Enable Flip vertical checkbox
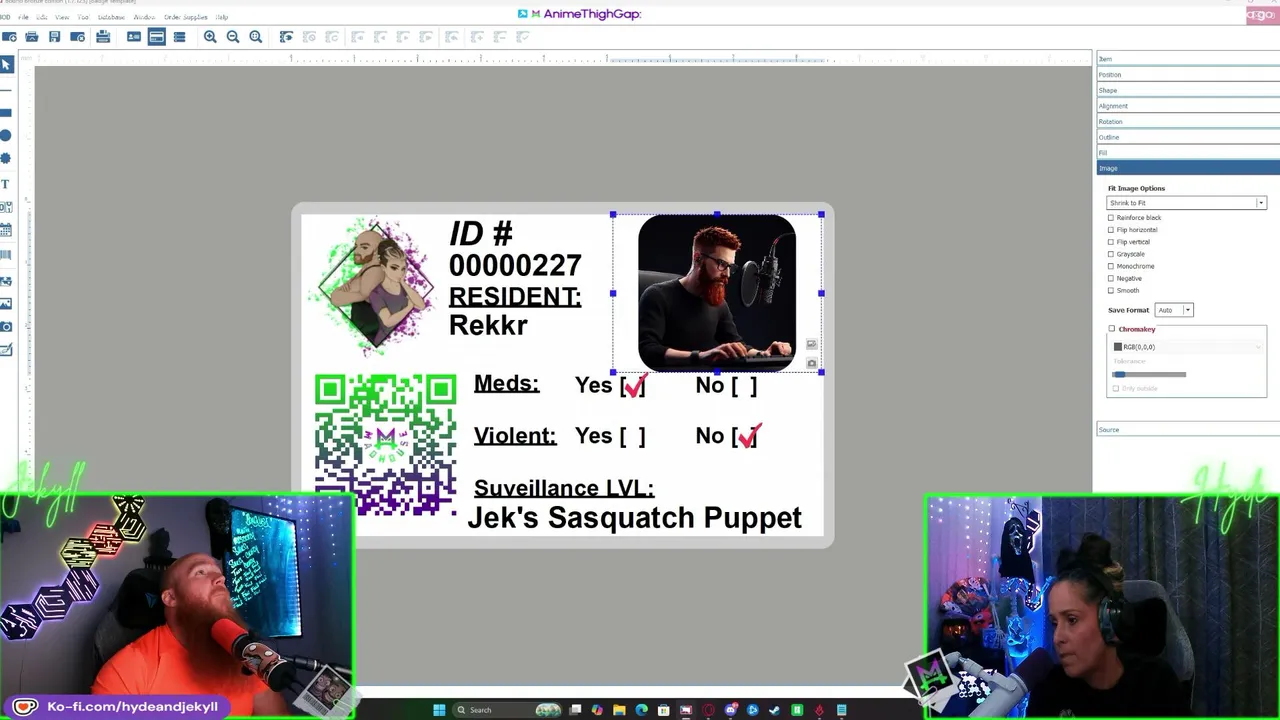 (x=1111, y=242)
